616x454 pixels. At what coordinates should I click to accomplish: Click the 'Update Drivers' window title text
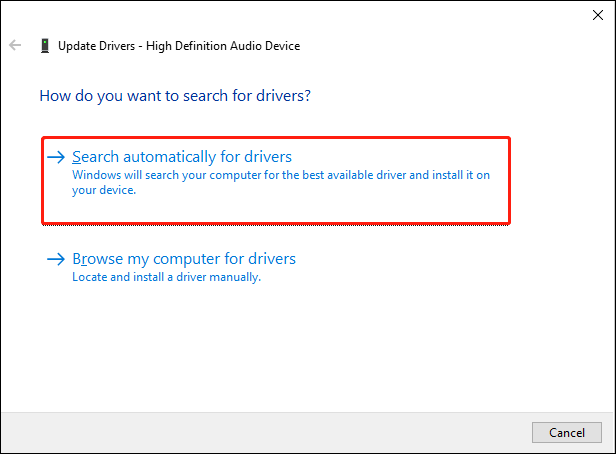click(96, 46)
